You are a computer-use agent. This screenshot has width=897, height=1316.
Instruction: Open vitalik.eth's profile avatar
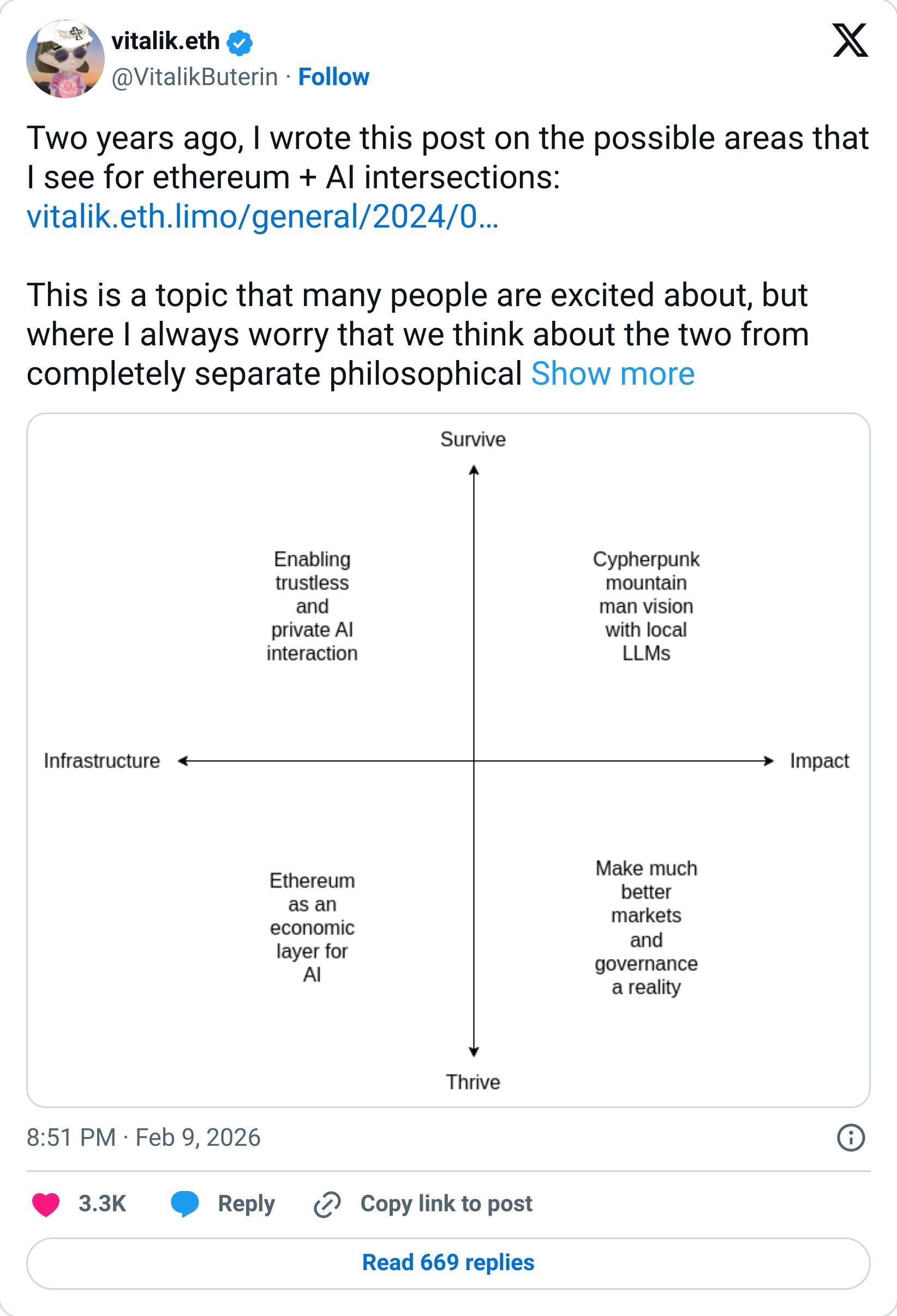[64, 59]
